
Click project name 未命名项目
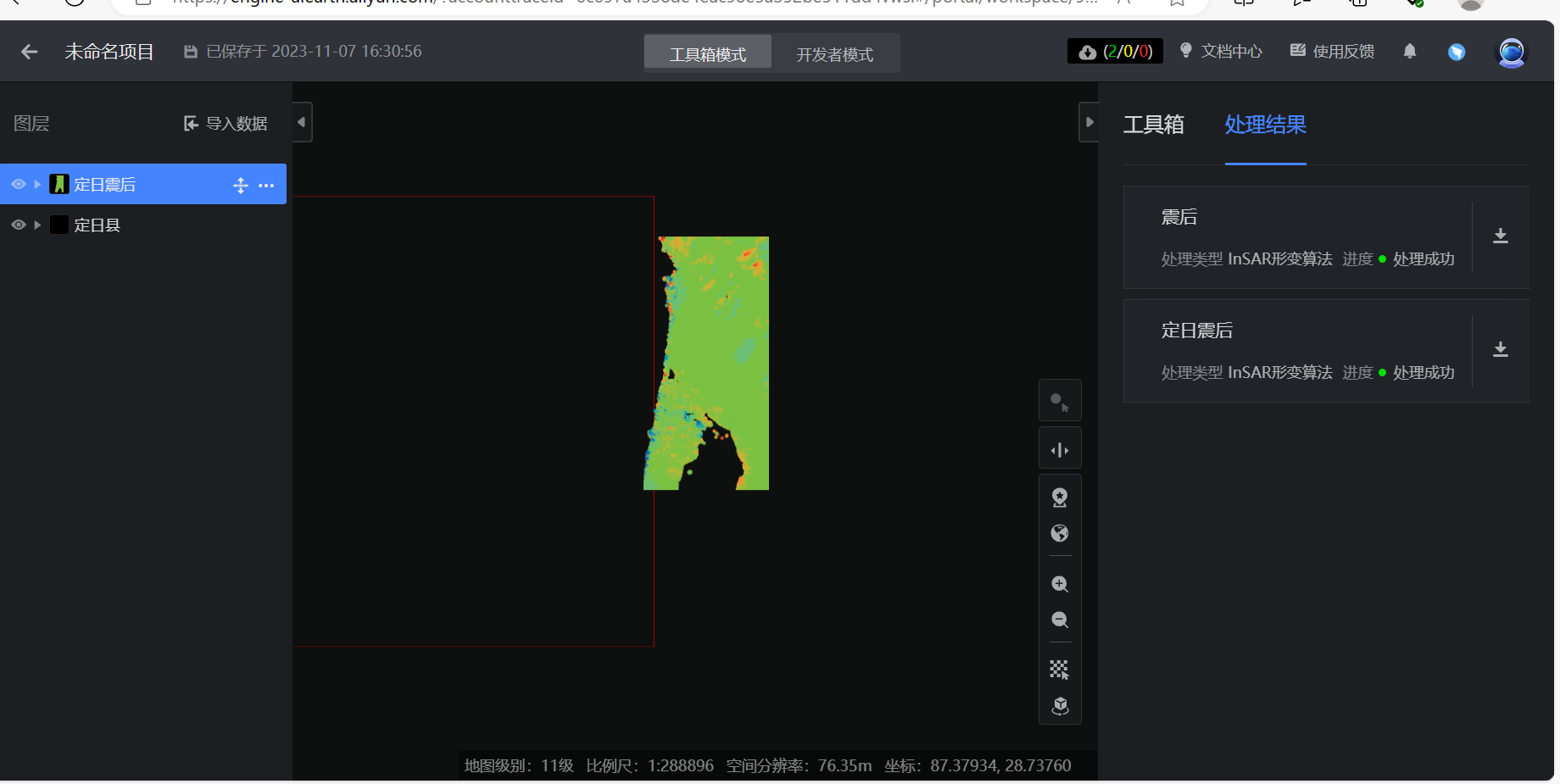coord(109,52)
